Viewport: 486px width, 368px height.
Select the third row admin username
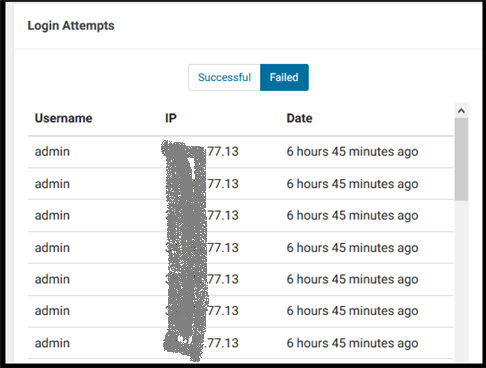tap(52, 215)
